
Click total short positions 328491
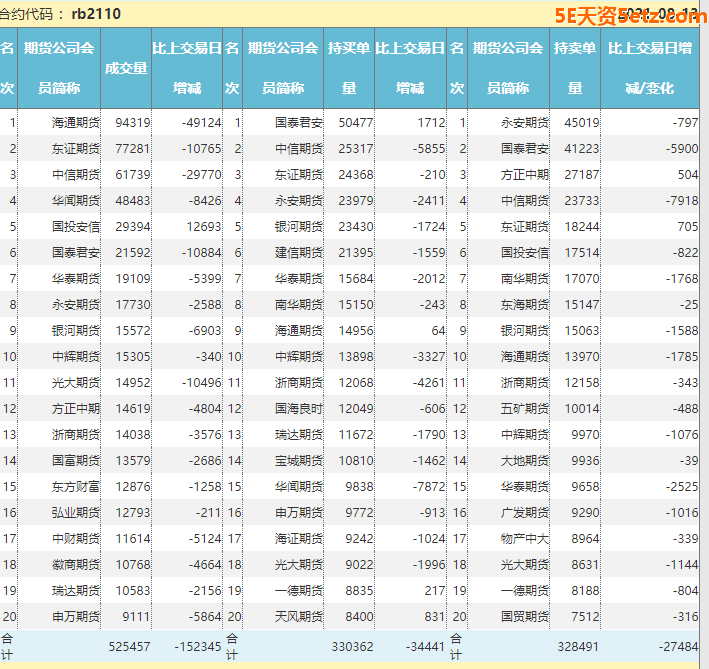tap(578, 647)
